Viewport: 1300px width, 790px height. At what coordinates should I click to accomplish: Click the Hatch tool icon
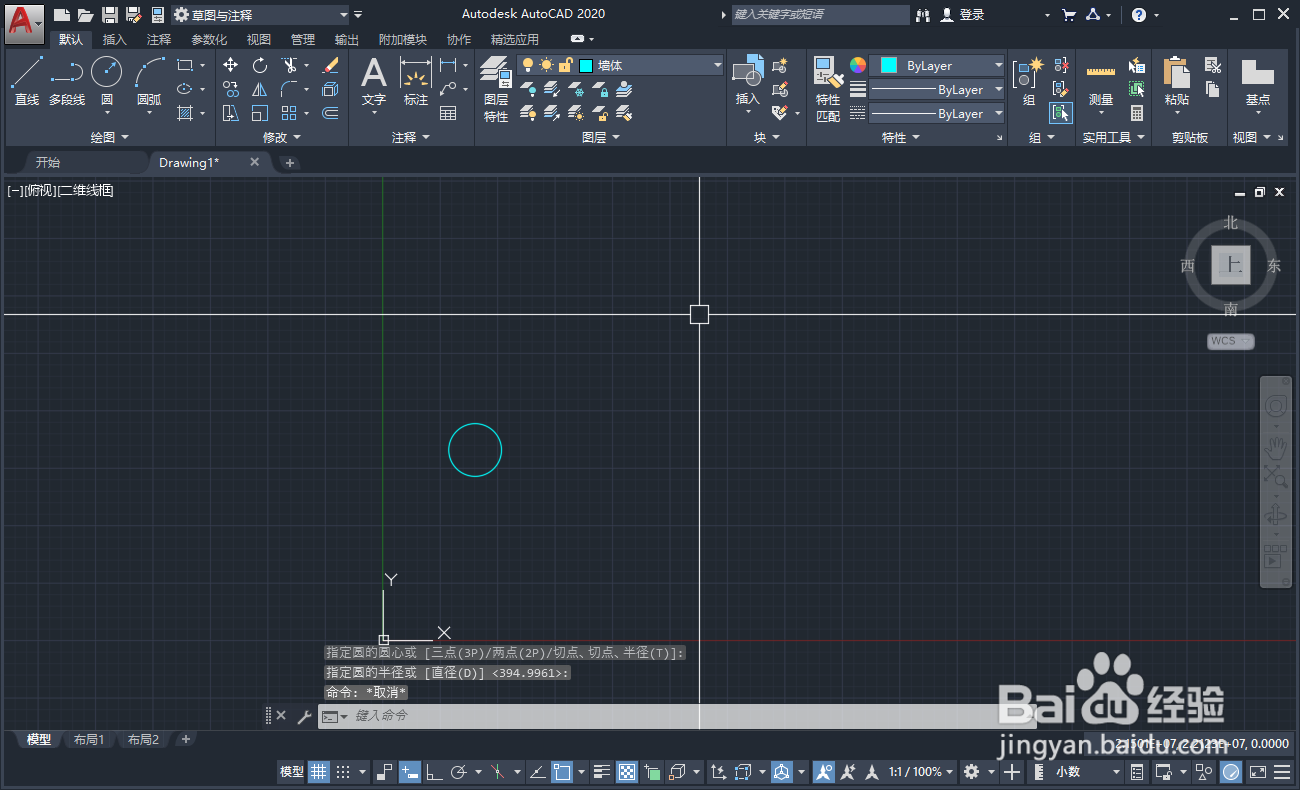[x=185, y=113]
